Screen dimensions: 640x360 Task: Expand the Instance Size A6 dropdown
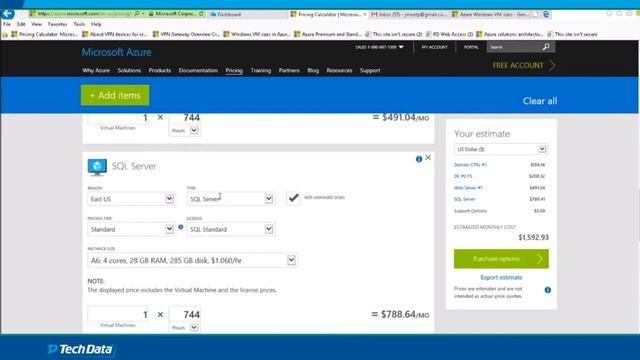192,260
